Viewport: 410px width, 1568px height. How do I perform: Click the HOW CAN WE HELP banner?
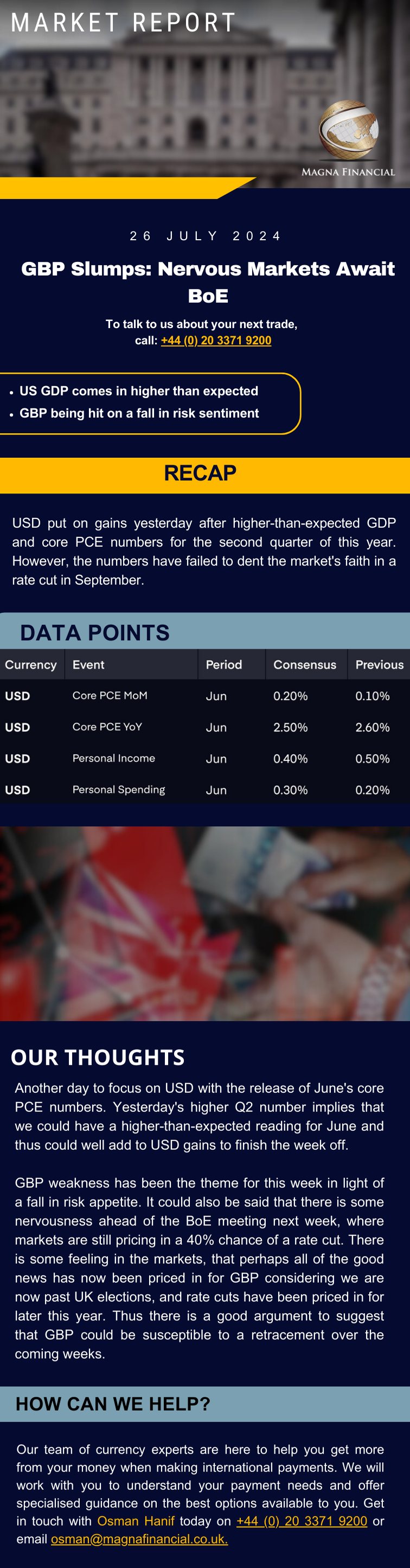pos(205,1404)
